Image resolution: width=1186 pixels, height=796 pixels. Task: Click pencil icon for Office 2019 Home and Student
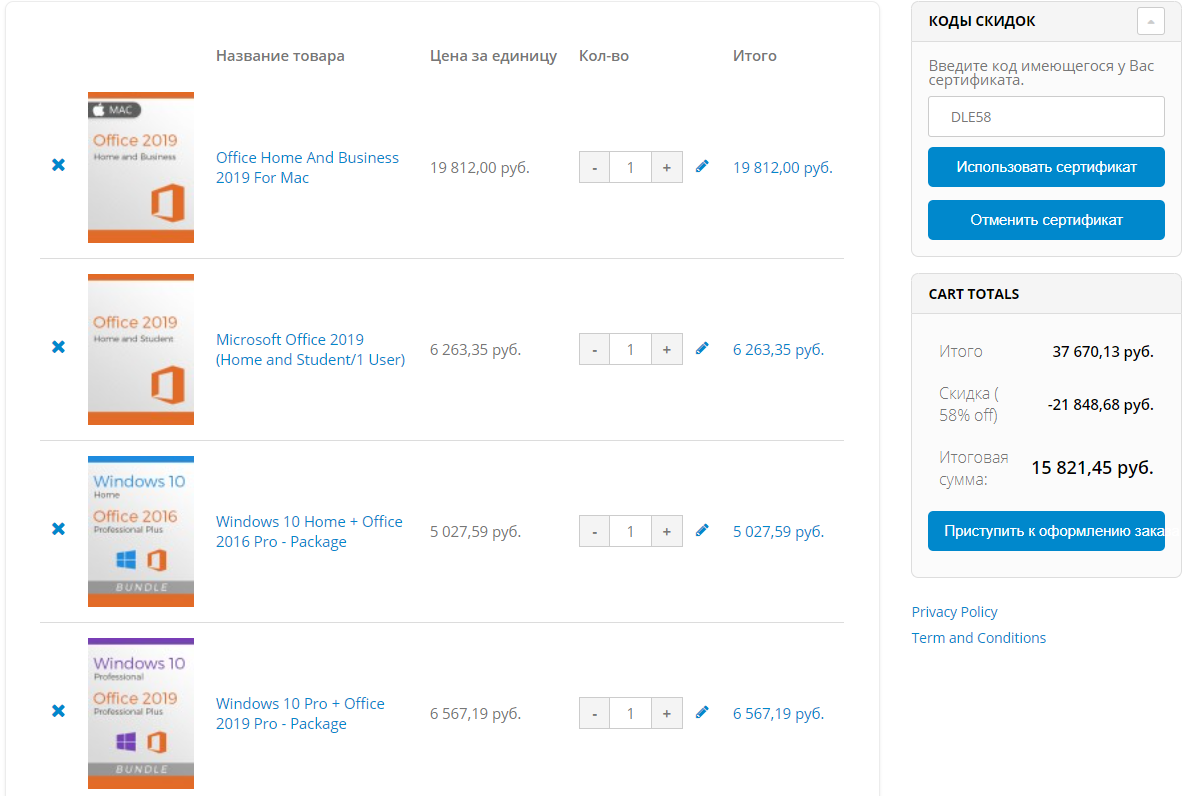coord(702,348)
